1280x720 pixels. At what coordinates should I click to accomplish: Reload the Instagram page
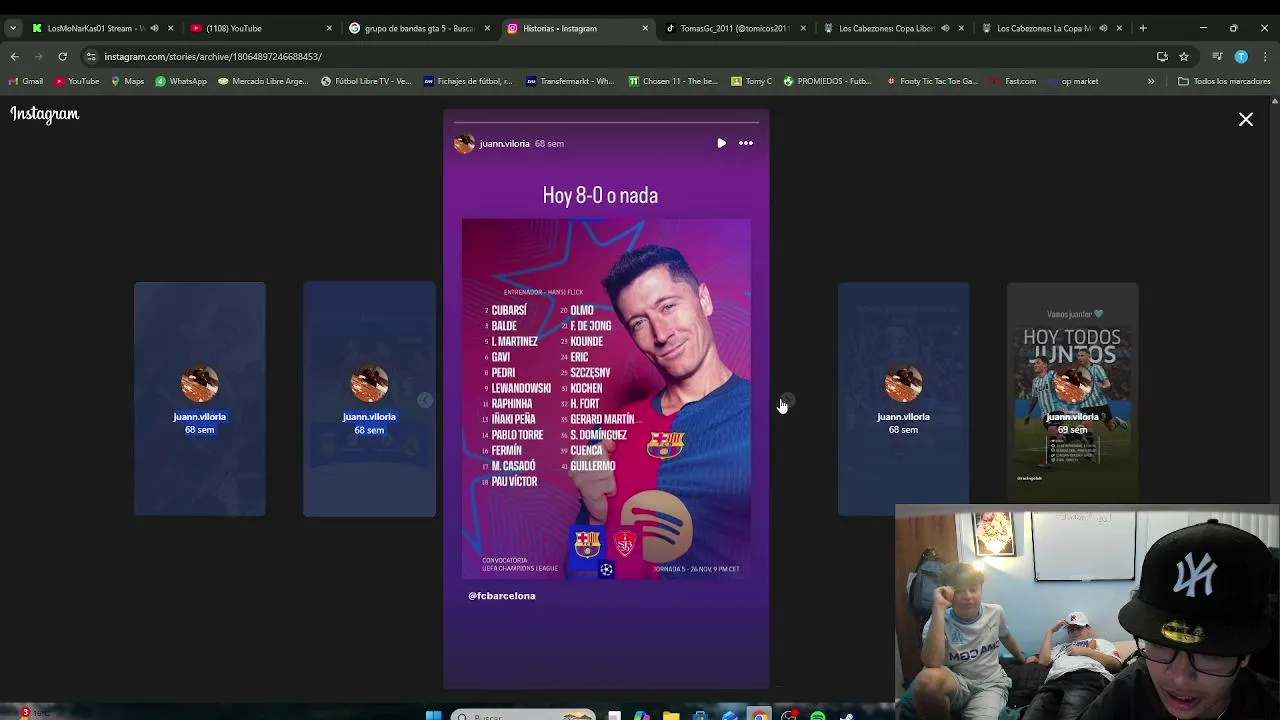point(63,57)
